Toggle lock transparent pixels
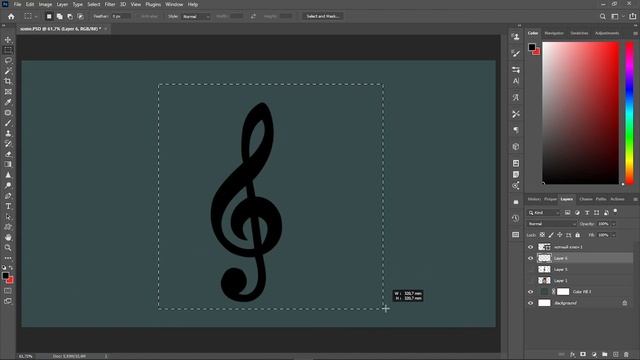The height and width of the screenshot is (360, 640). 542,235
